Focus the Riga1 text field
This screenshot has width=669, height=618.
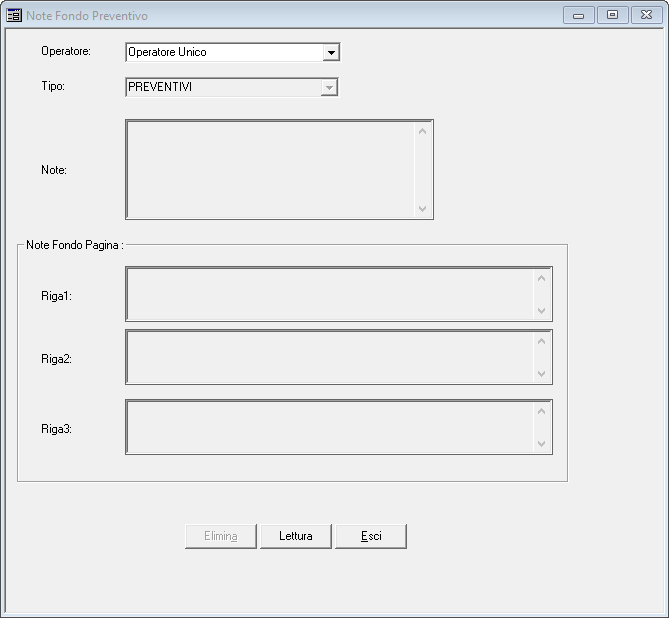[330, 294]
